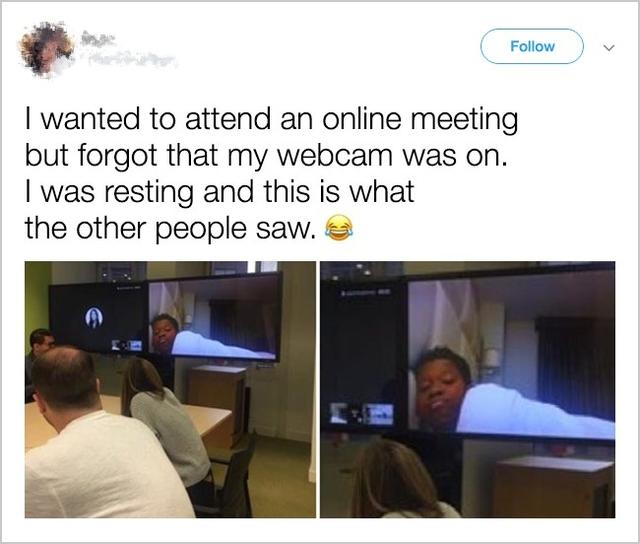This screenshot has width=640, height=544.
Task: Click the text line "I wanted to attend an online meeting"
Action: [x=271, y=118]
